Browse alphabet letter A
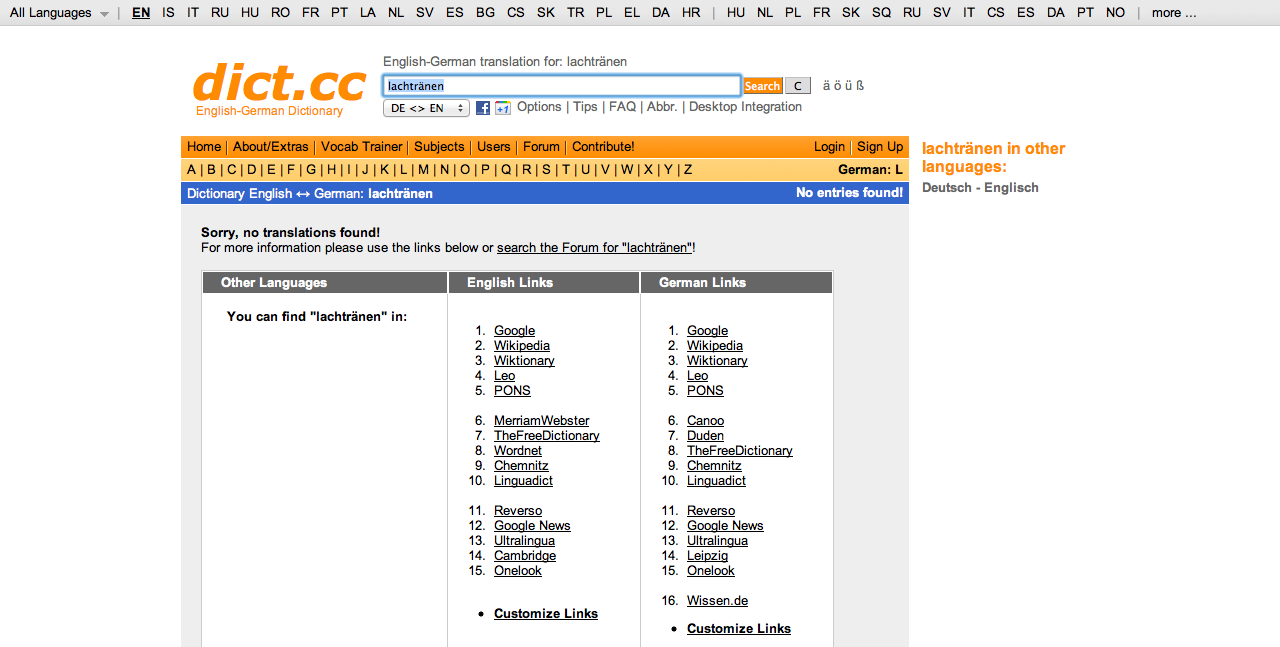Image resolution: width=1280 pixels, height=647 pixels. tap(191, 170)
